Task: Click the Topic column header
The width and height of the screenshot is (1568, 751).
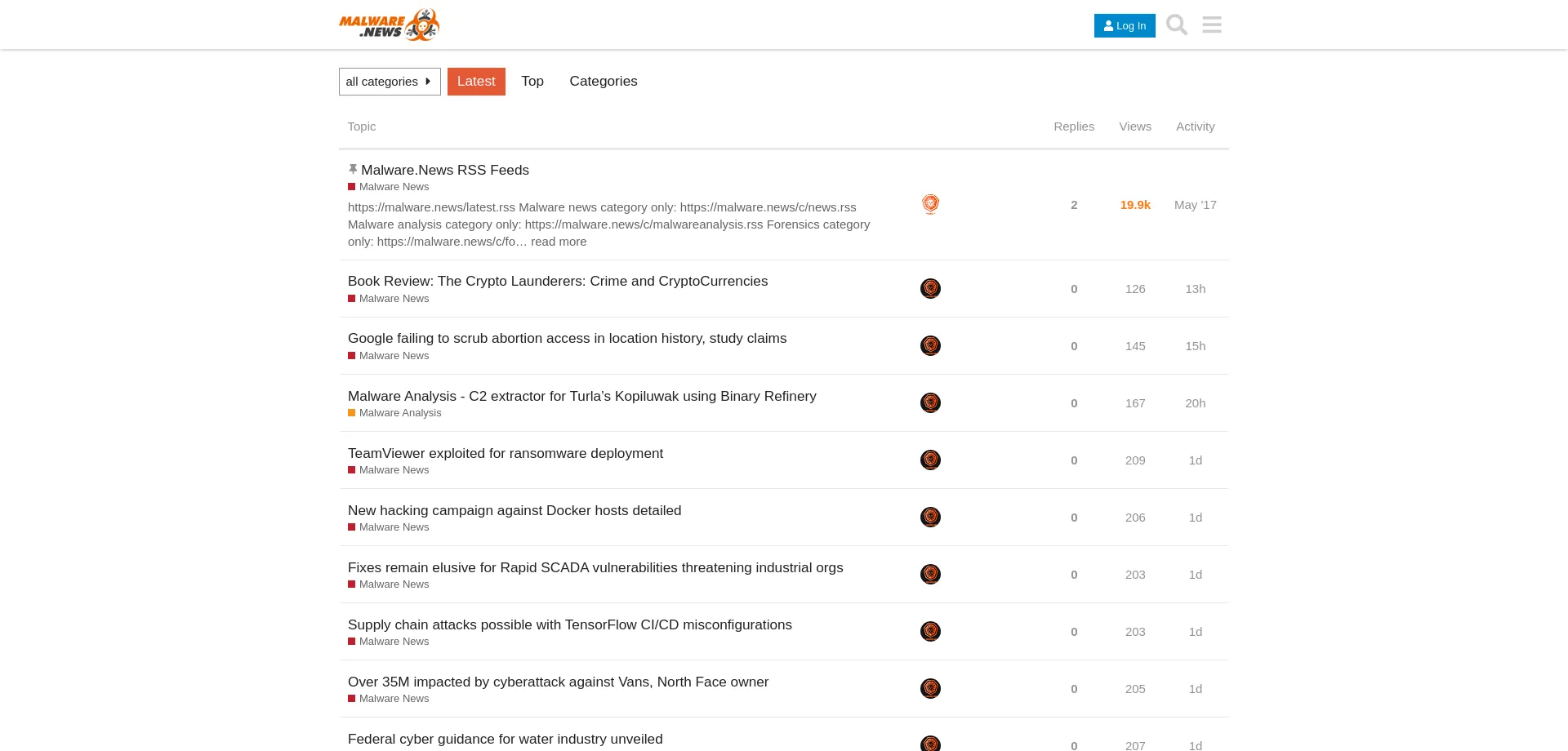Action: [x=362, y=127]
